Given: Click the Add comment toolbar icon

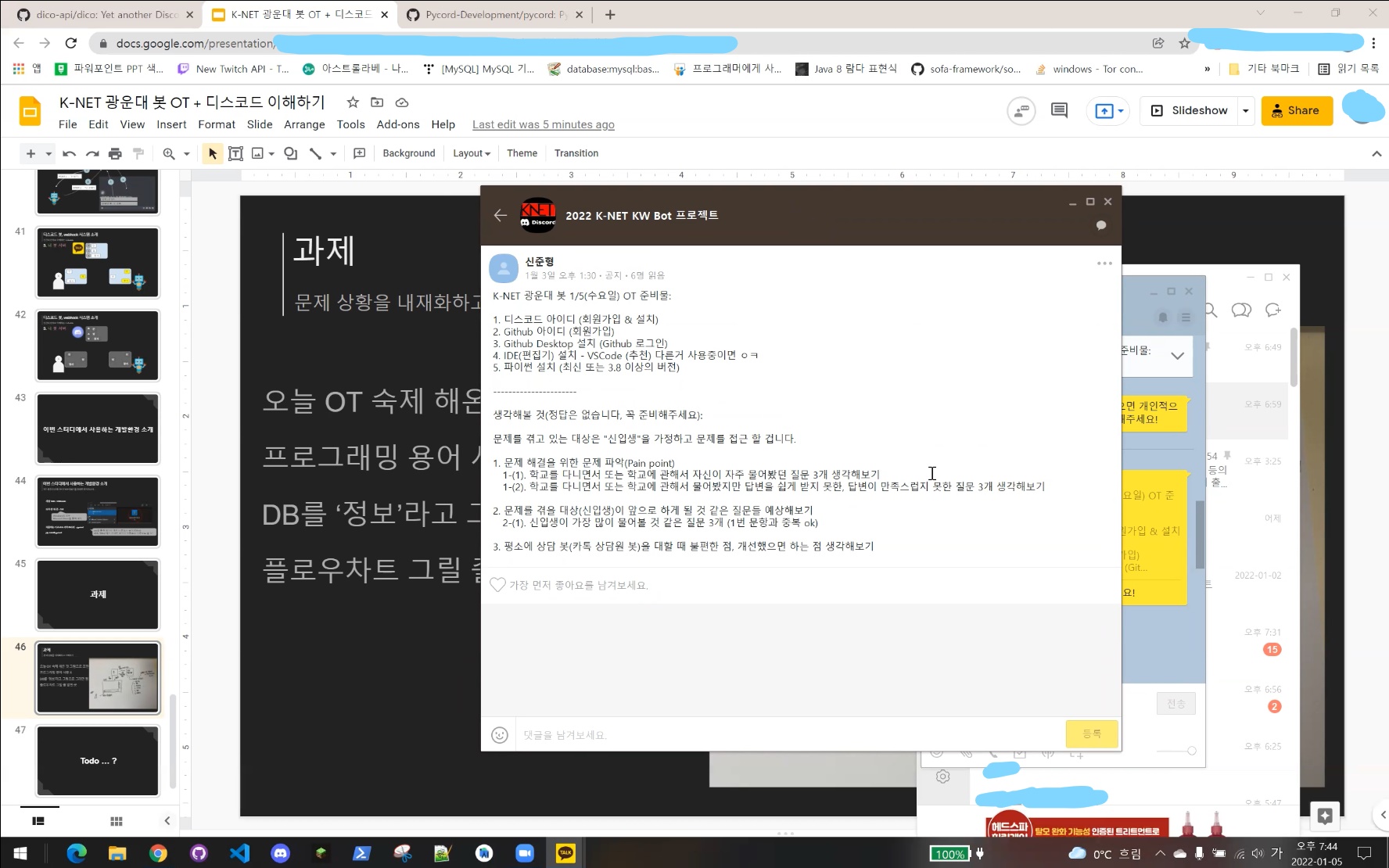Looking at the screenshot, I should pos(359,153).
